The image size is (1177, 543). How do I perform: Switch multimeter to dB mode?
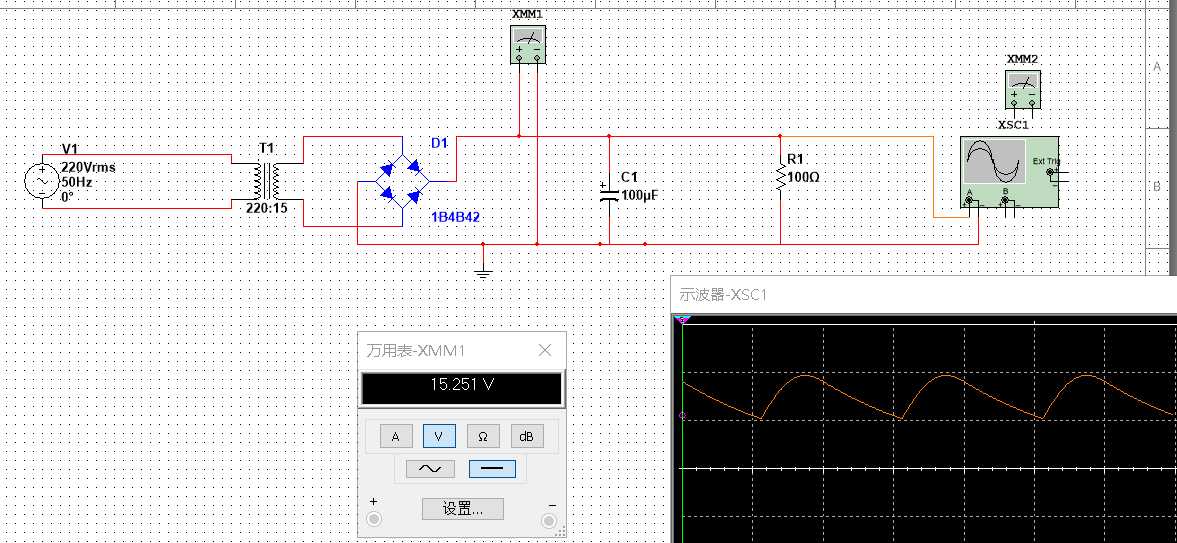coord(527,436)
